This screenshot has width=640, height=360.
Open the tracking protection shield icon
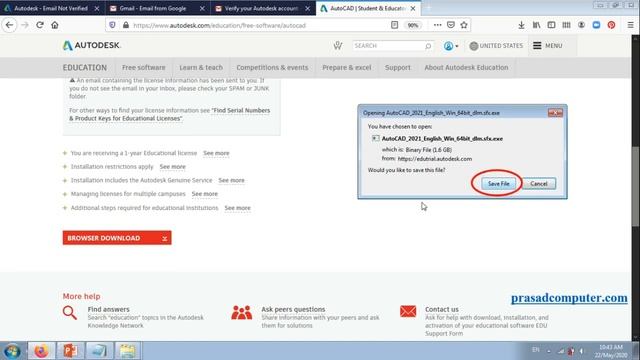pyautogui.click(x=112, y=25)
